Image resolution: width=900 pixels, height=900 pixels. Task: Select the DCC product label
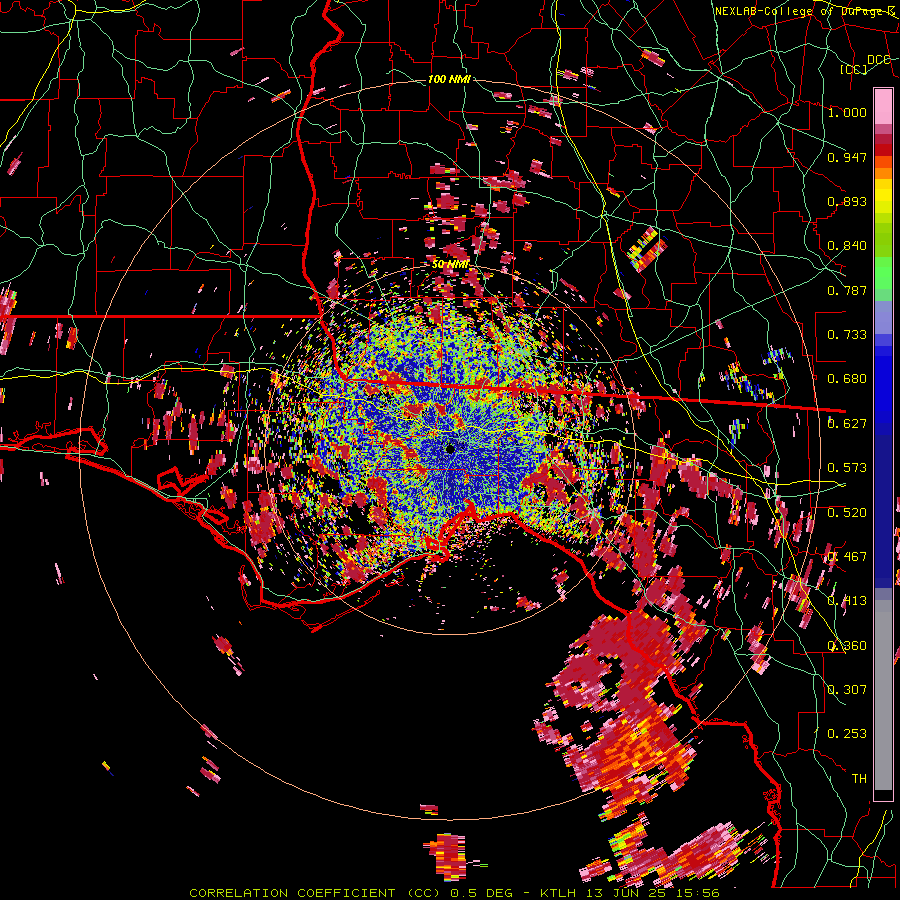pyautogui.click(x=878, y=60)
